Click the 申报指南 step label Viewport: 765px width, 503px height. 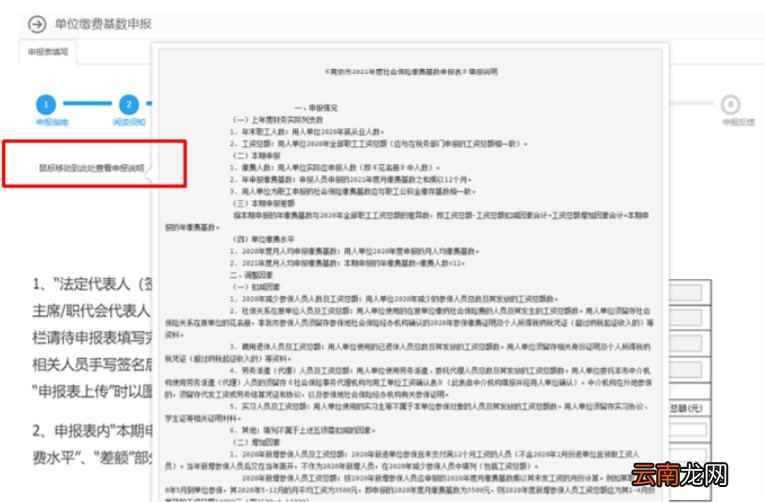[x=52, y=122]
